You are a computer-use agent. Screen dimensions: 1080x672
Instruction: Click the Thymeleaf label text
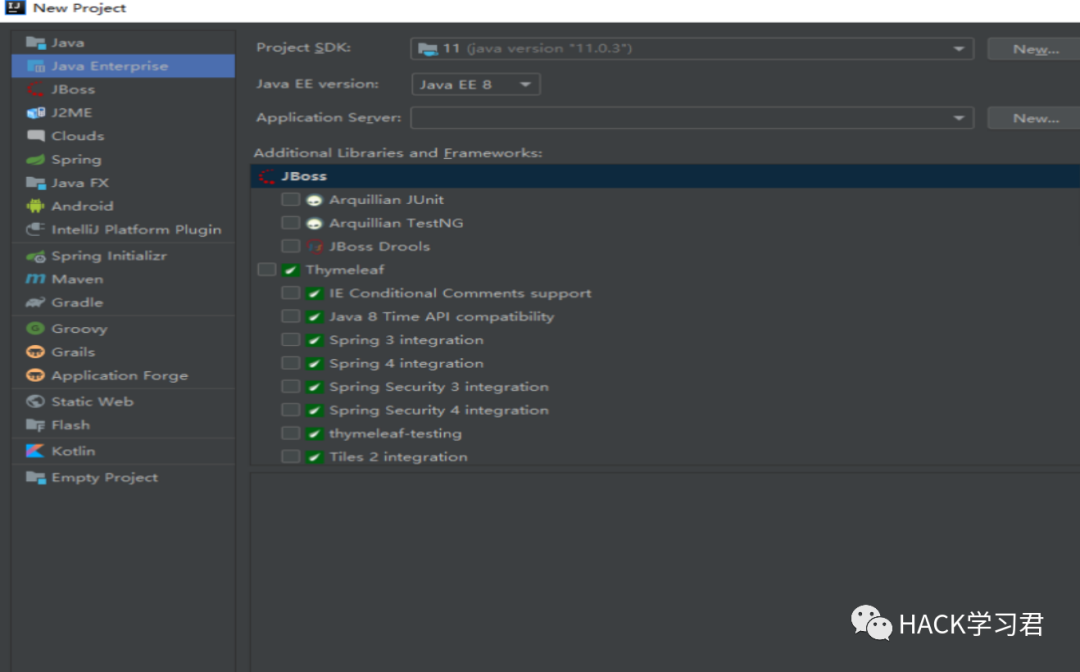click(345, 270)
